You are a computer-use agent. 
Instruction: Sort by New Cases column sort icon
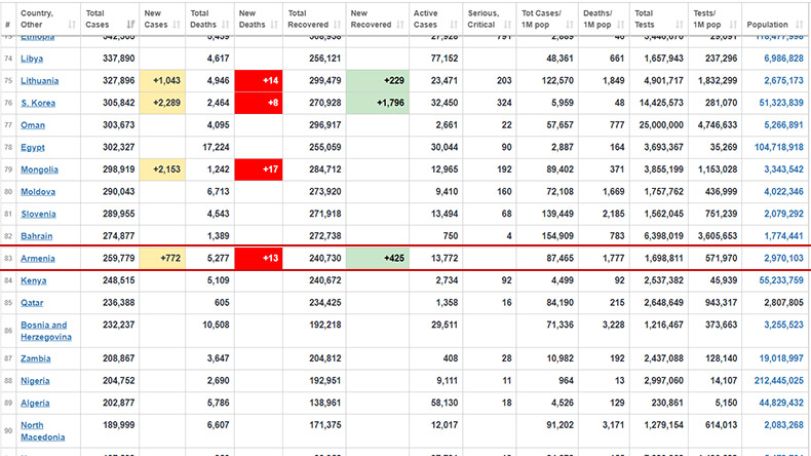(x=177, y=24)
